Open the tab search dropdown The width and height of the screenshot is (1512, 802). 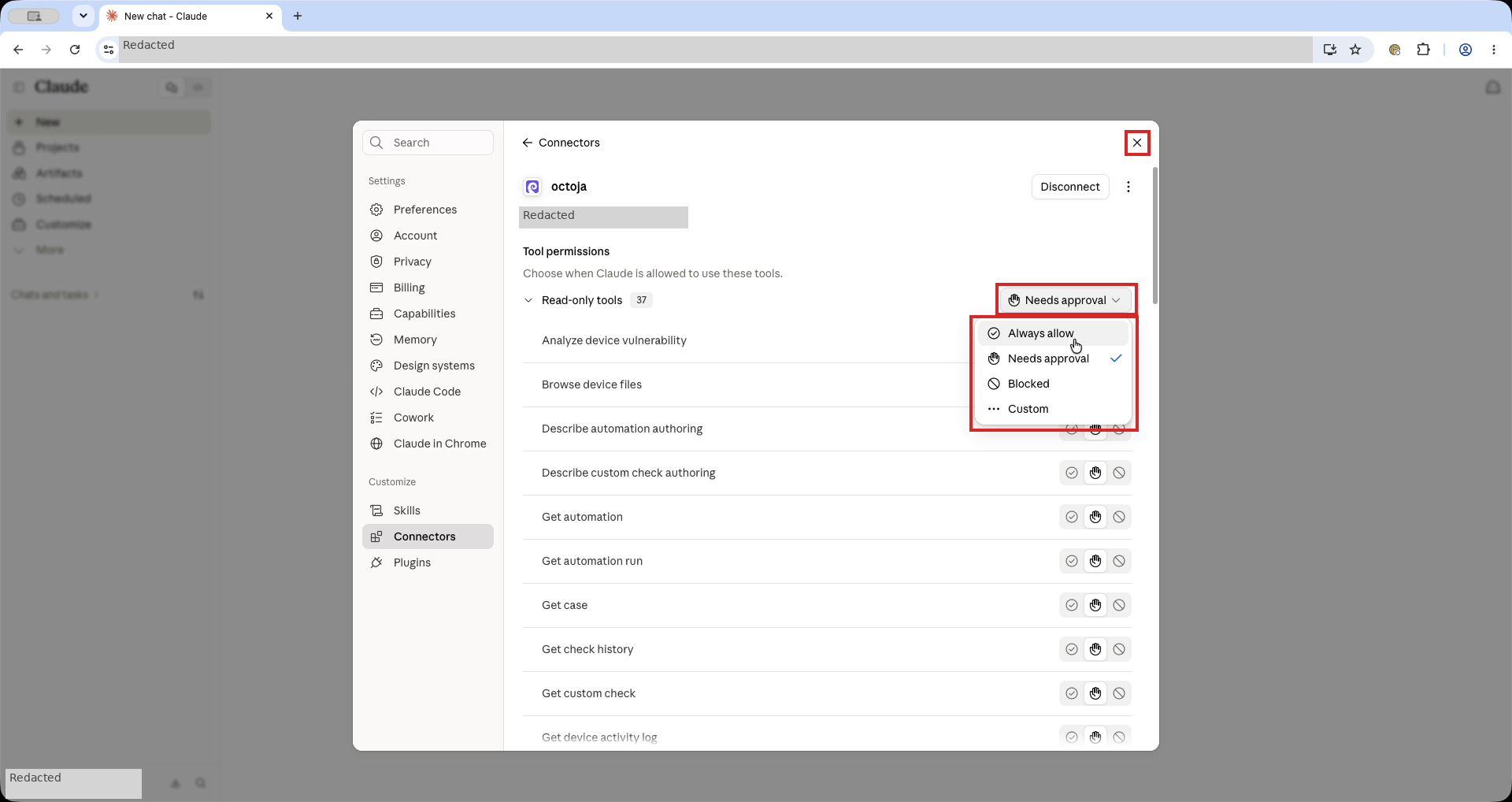click(83, 16)
